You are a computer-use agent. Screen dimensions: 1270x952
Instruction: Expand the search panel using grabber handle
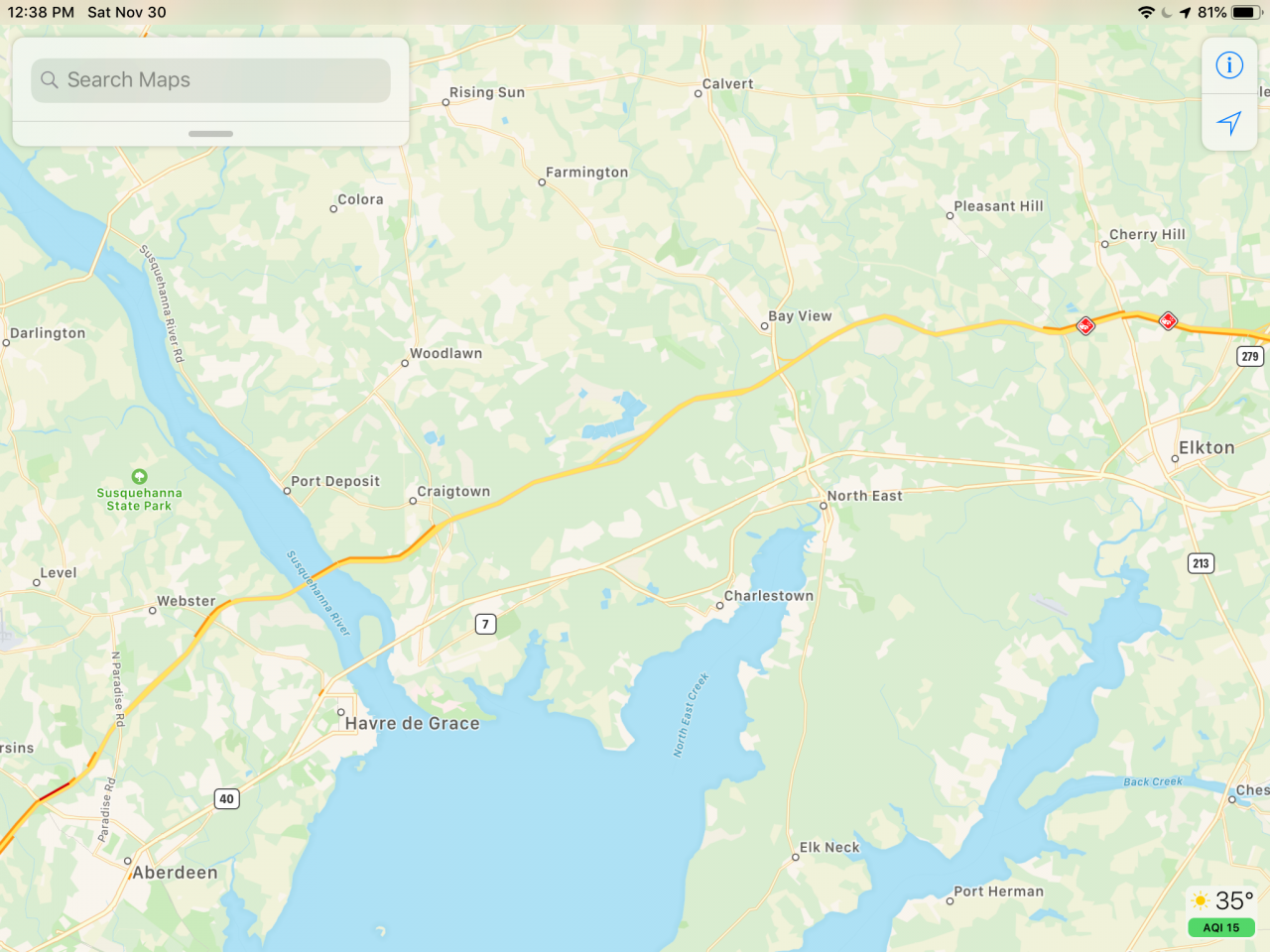coord(210,133)
